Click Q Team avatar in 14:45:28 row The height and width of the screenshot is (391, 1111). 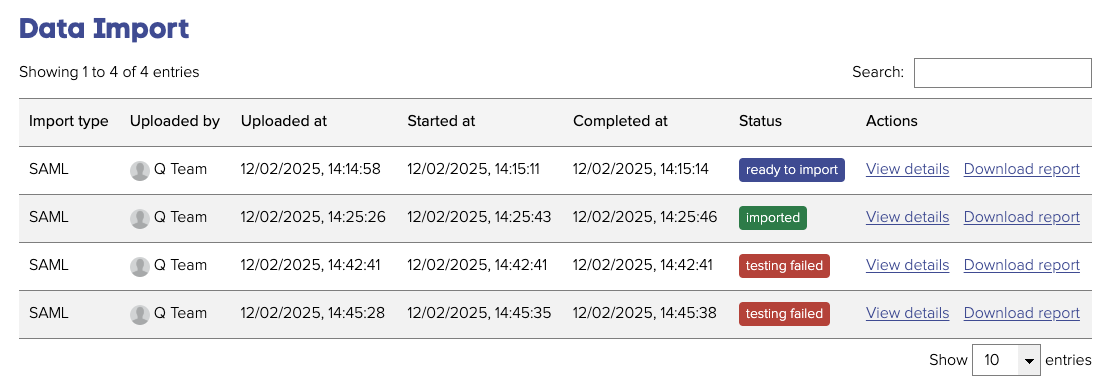[140, 314]
